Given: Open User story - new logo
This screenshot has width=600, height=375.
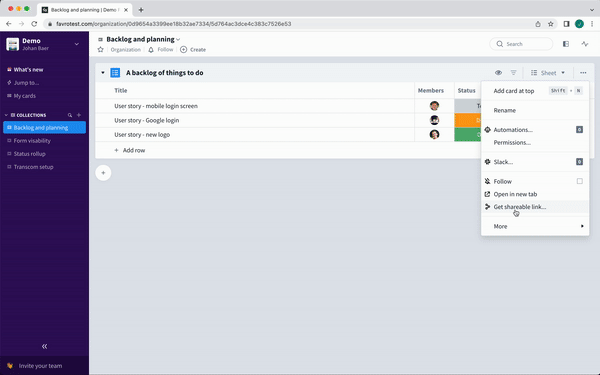Looking at the screenshot, I should pos(142,135).
